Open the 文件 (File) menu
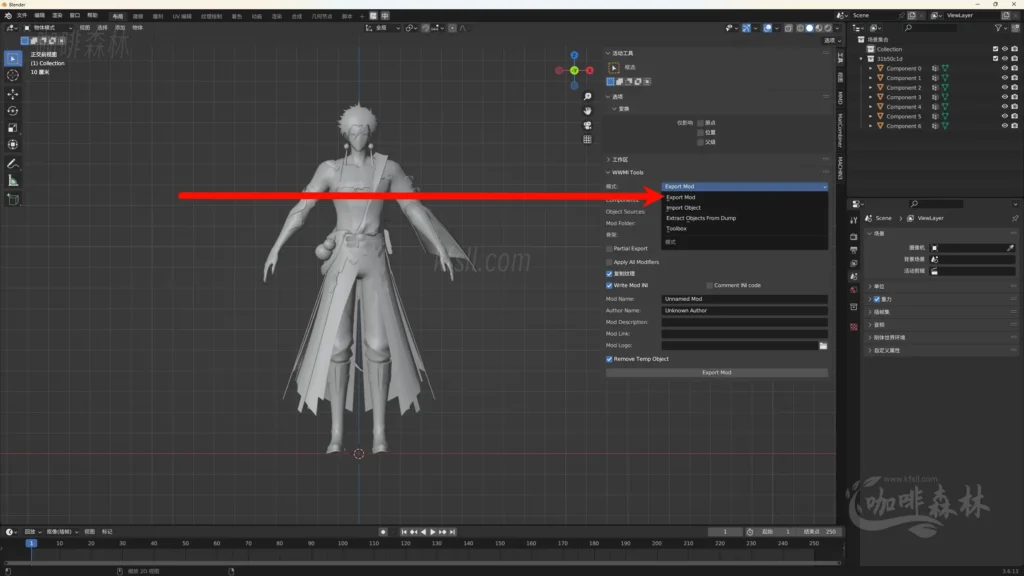 coord(22,16)
